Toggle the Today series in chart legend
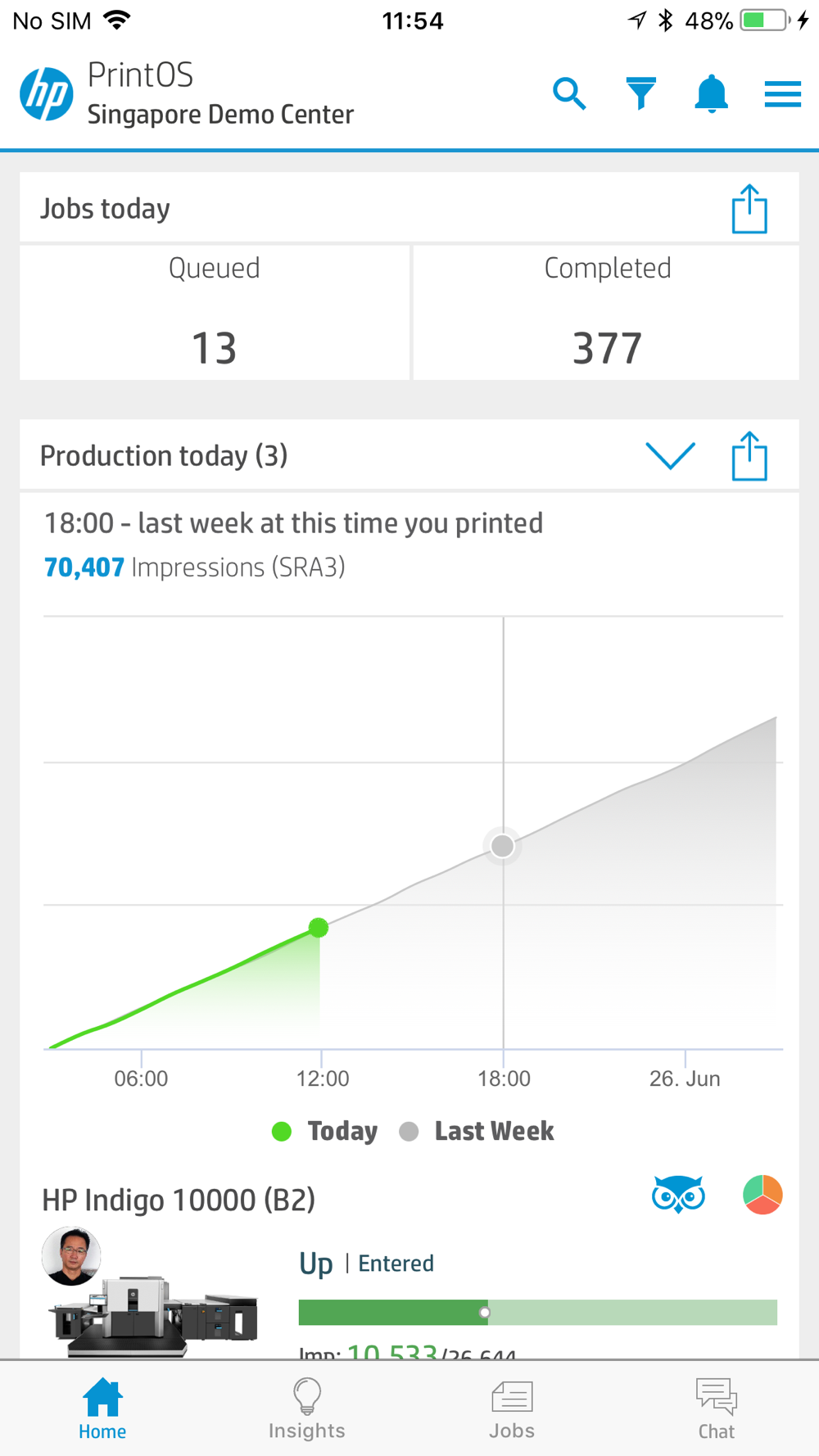 325,1132
